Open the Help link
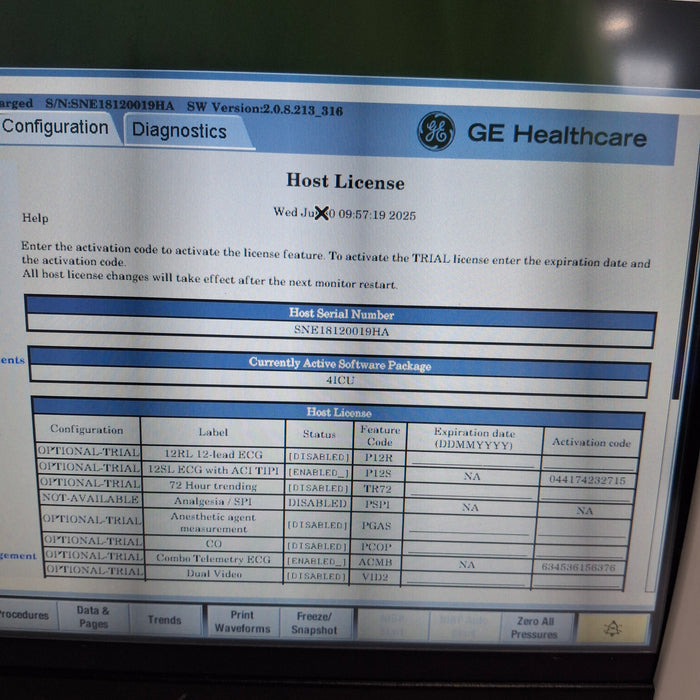700x700 pixels. point(35,218)
